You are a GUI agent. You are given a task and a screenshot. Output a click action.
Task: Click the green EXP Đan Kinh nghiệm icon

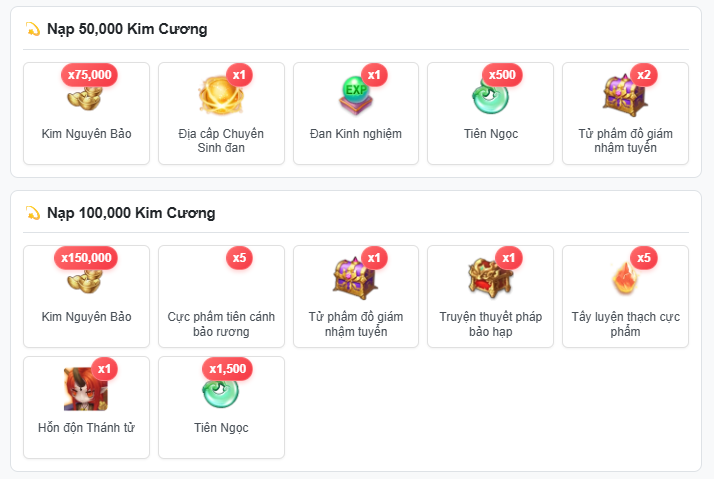[x=356, y=95]
